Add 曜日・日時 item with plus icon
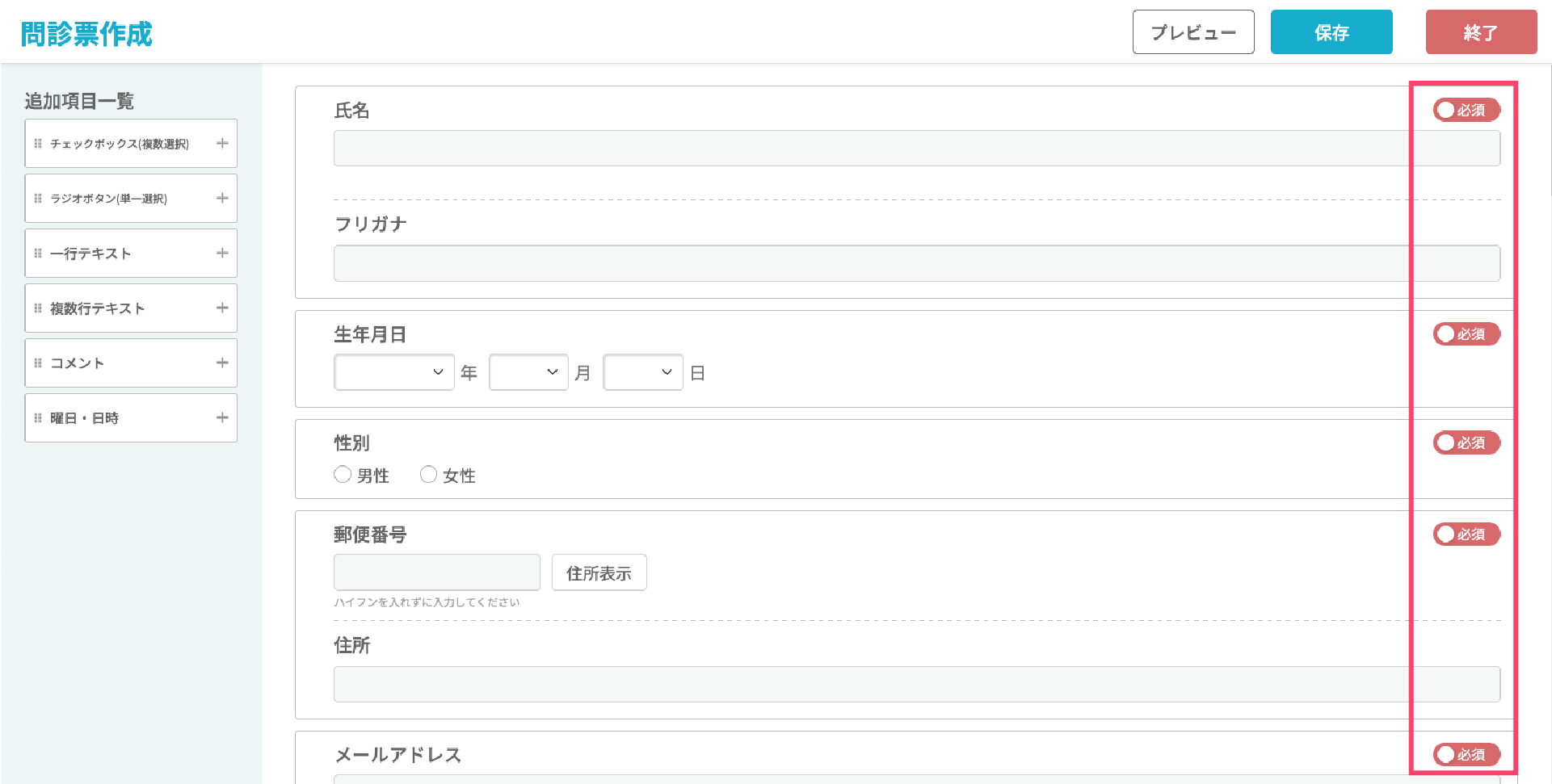Image resolution: width=1552 pixels, height=784 pixels. (222, 418)
